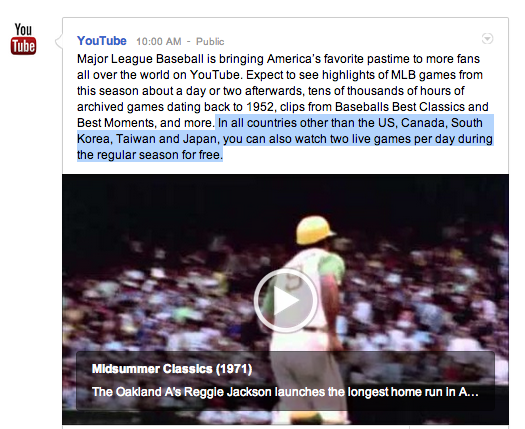Open the 10:00 AM post timestamp
This screenshot has height=429, width=525.
pos(159,42)
